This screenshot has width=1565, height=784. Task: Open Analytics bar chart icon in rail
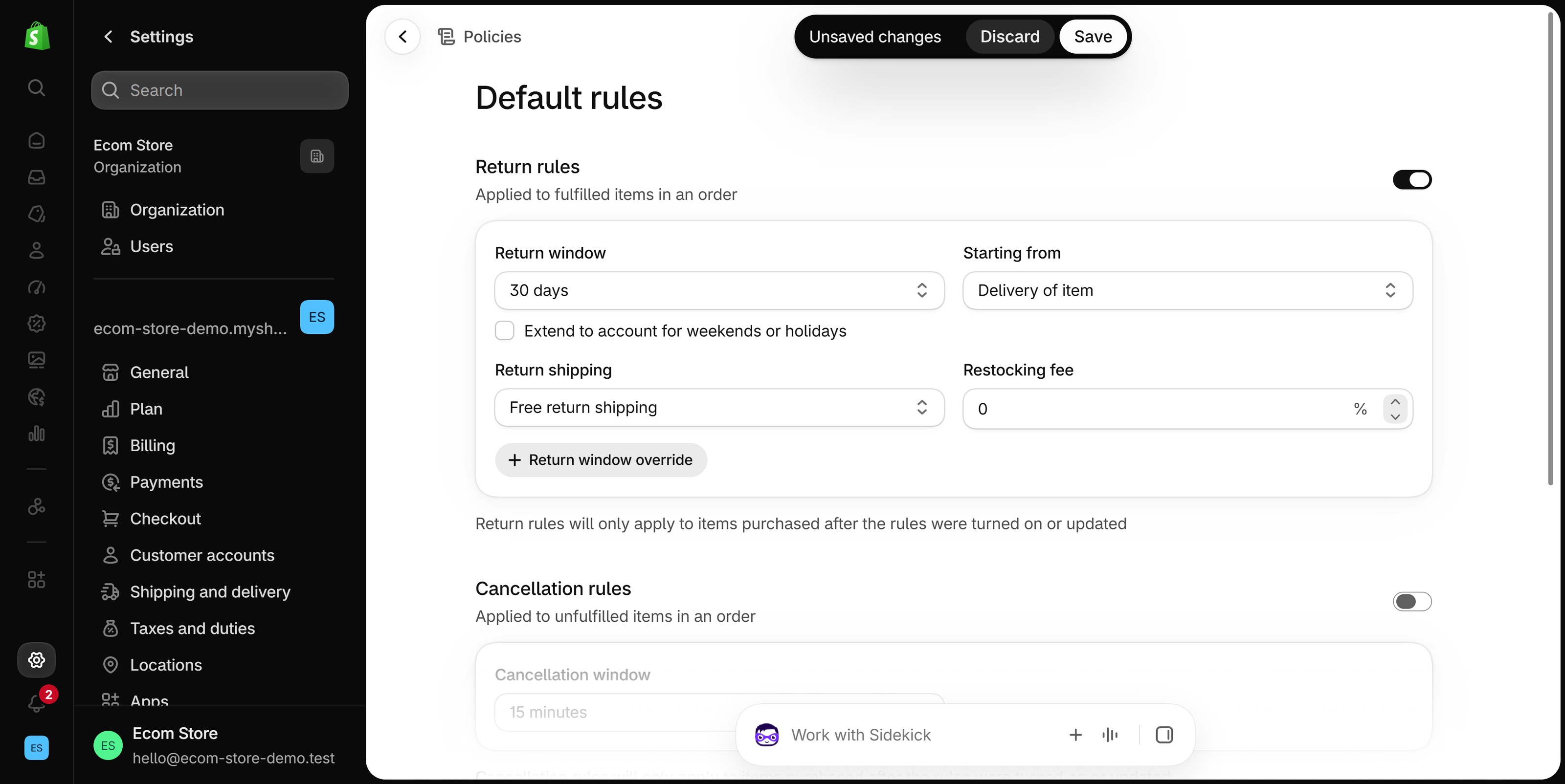(37, 434)
